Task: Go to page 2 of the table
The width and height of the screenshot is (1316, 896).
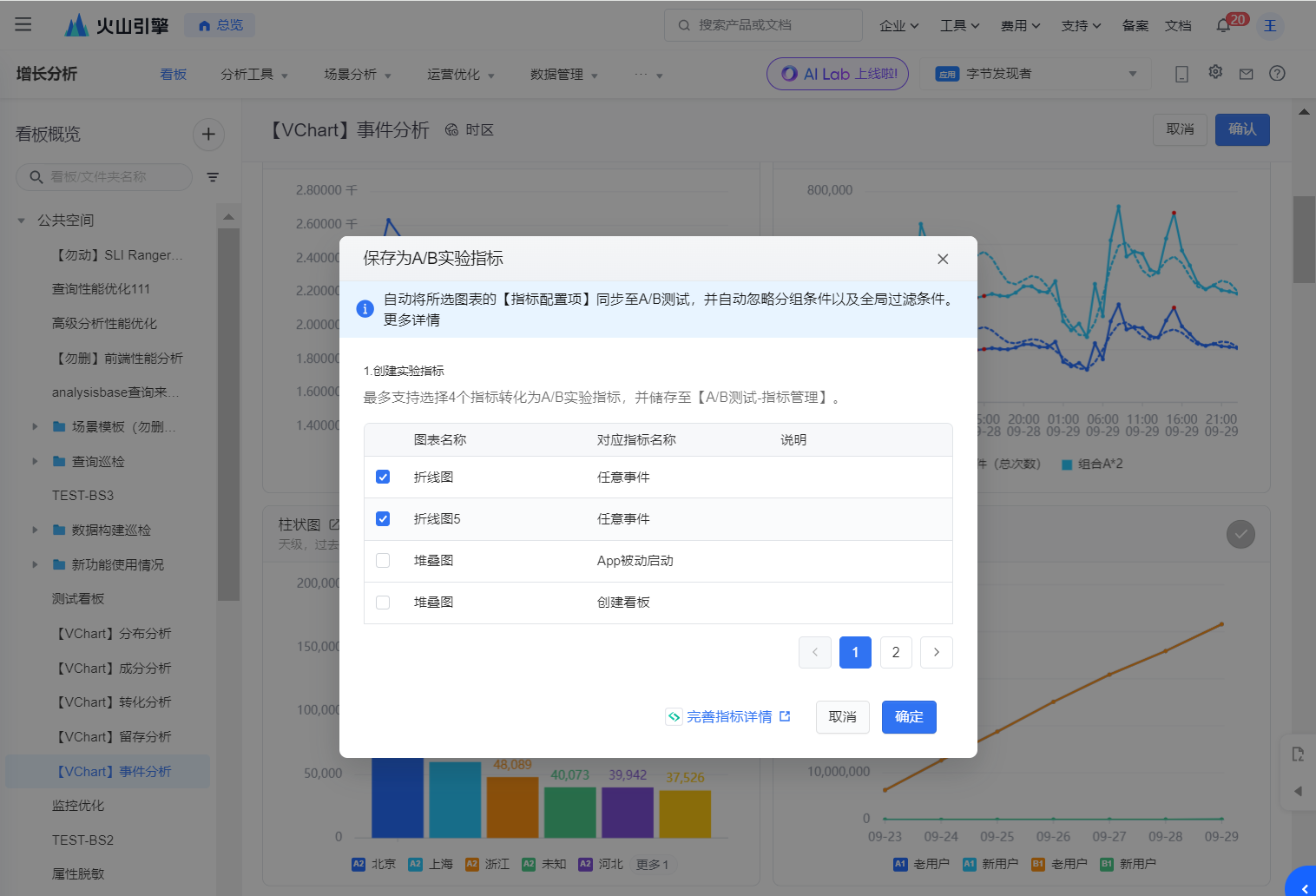Action: coord(896,652)
